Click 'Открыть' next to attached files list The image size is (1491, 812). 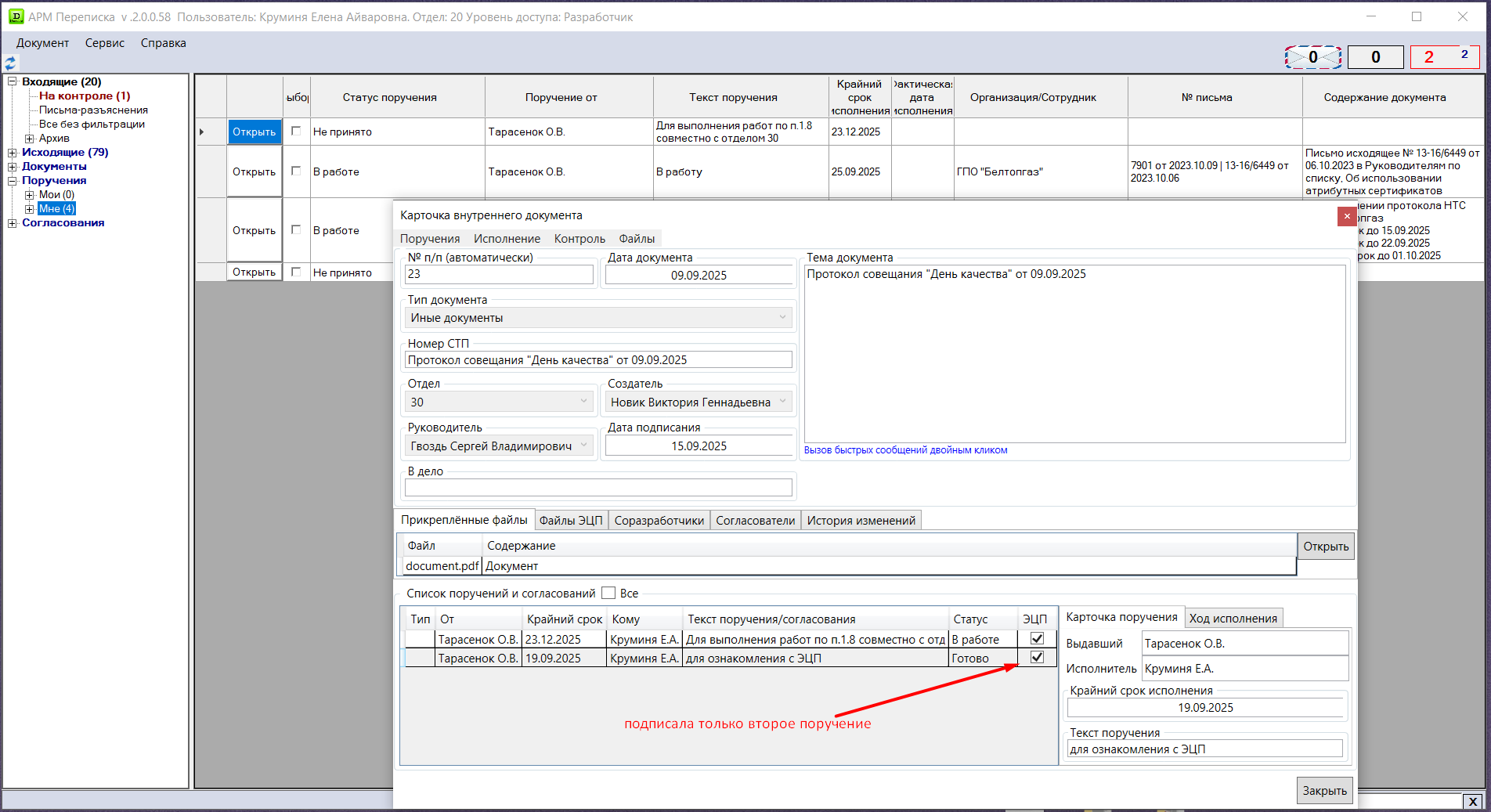1325,547
